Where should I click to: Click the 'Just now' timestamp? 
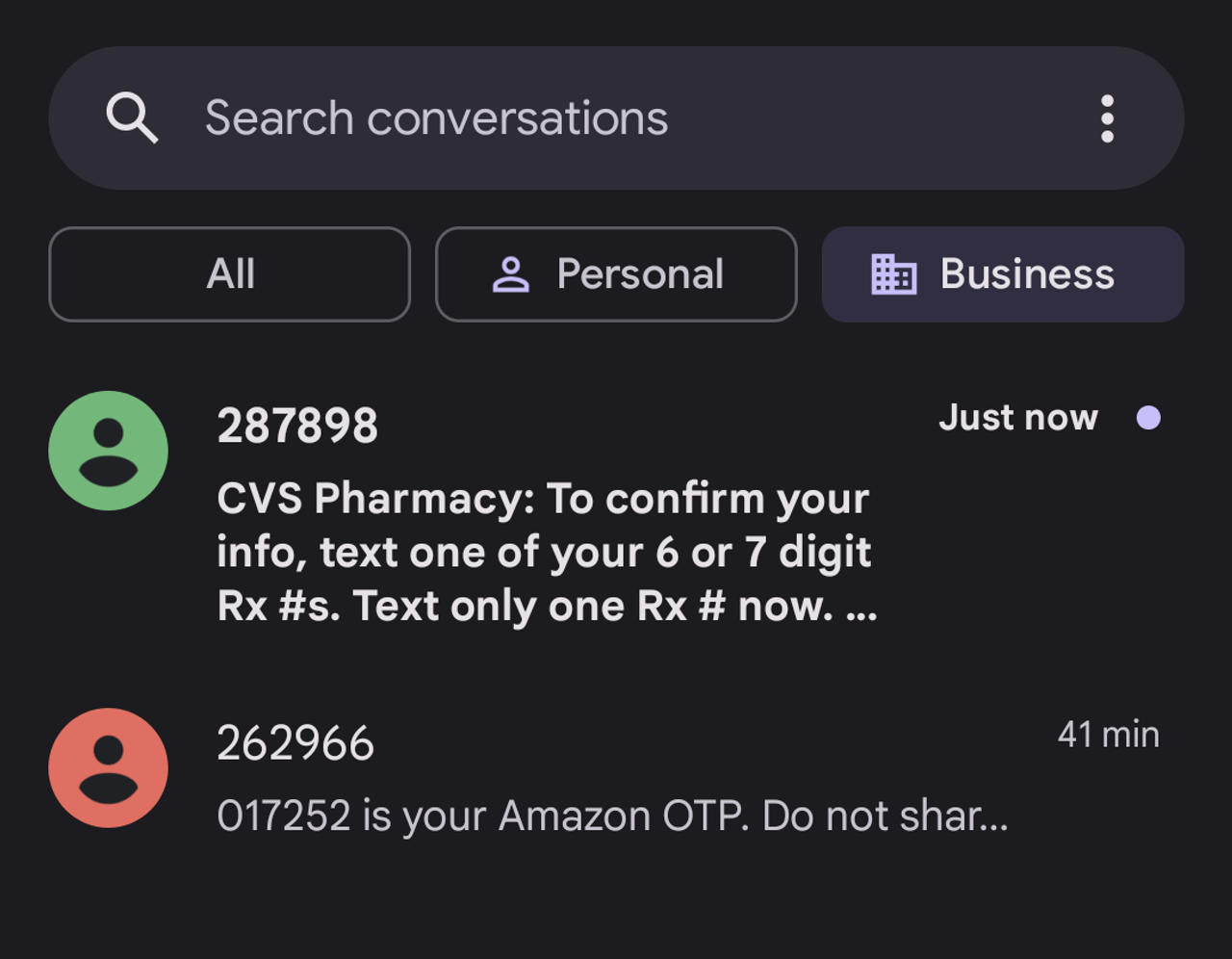pyautogui.click(x=1018, y=418)
